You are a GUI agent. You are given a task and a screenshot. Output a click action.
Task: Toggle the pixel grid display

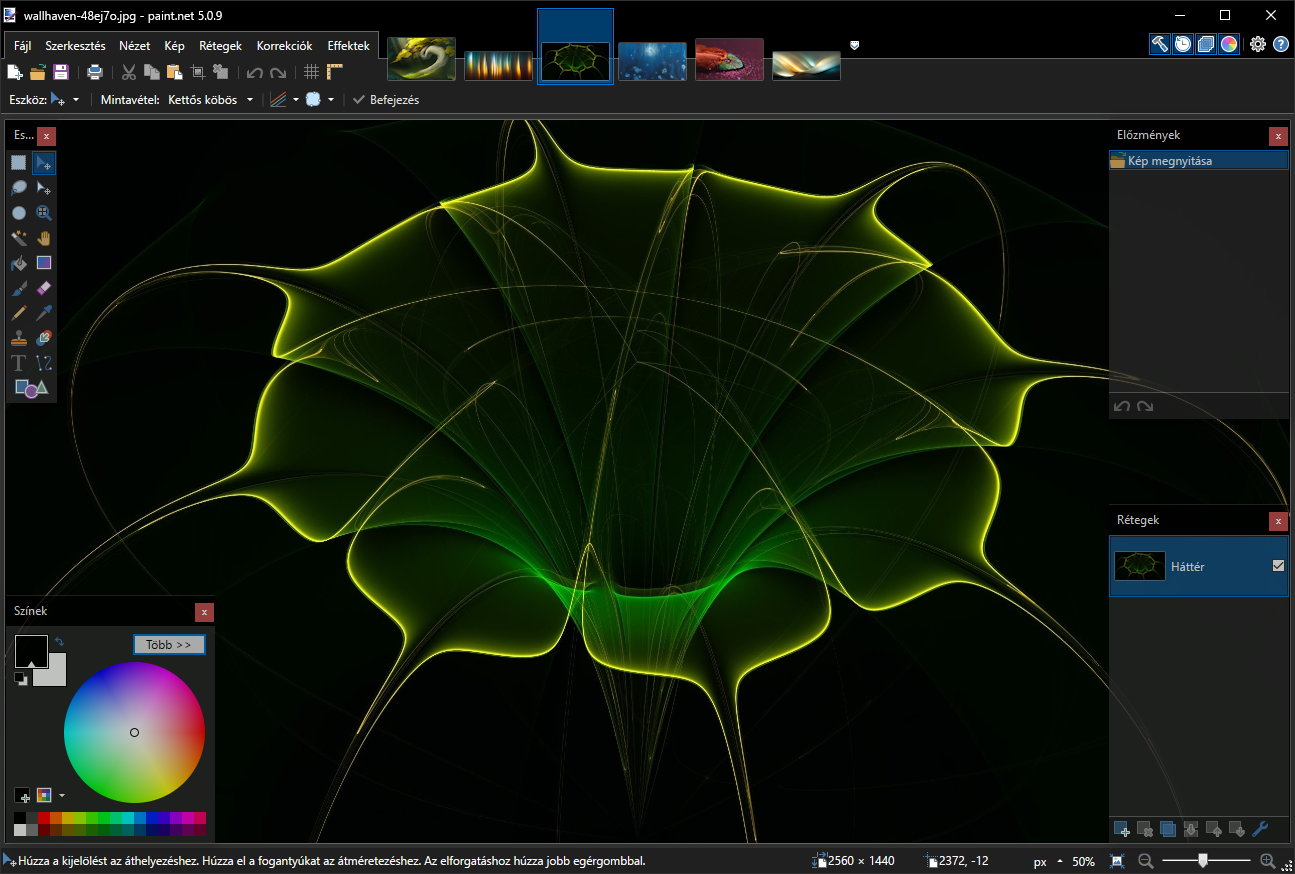312,72
